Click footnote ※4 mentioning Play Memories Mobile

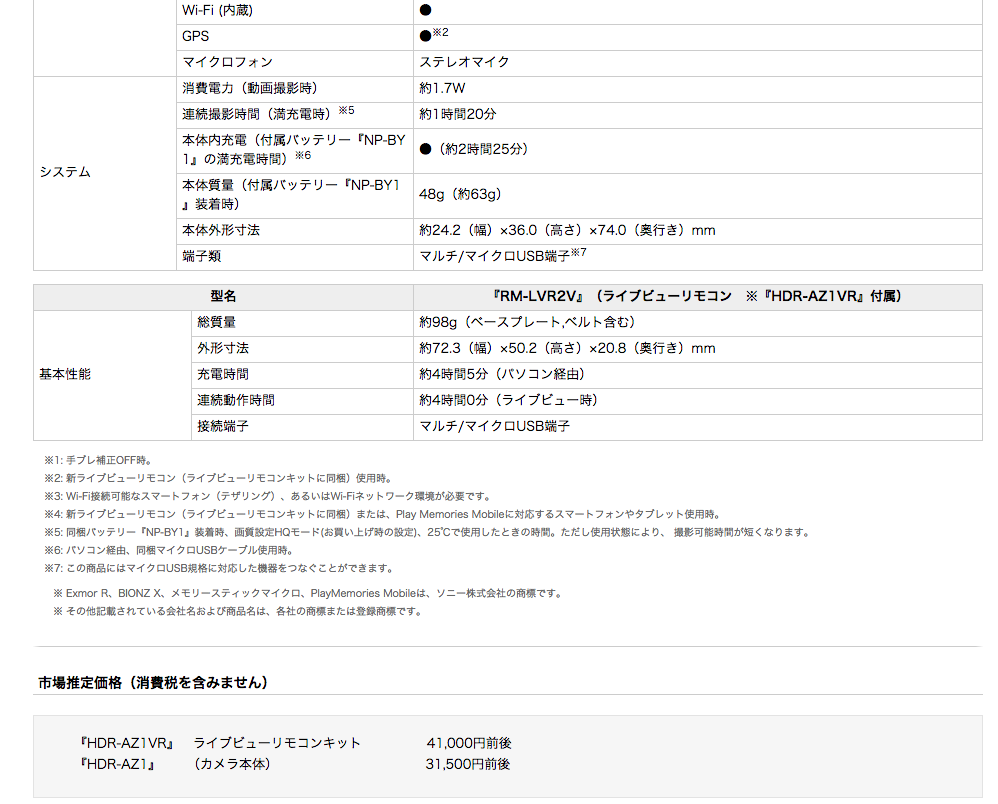point(383,514)
